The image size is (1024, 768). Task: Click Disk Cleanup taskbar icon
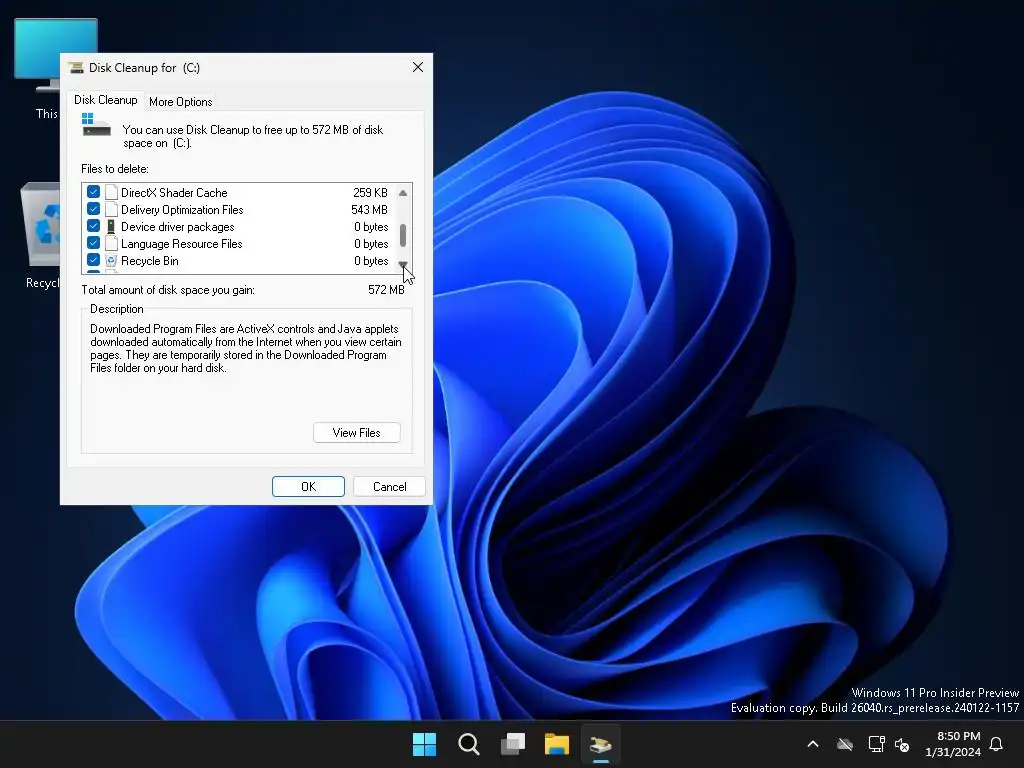tap(601, 744)
